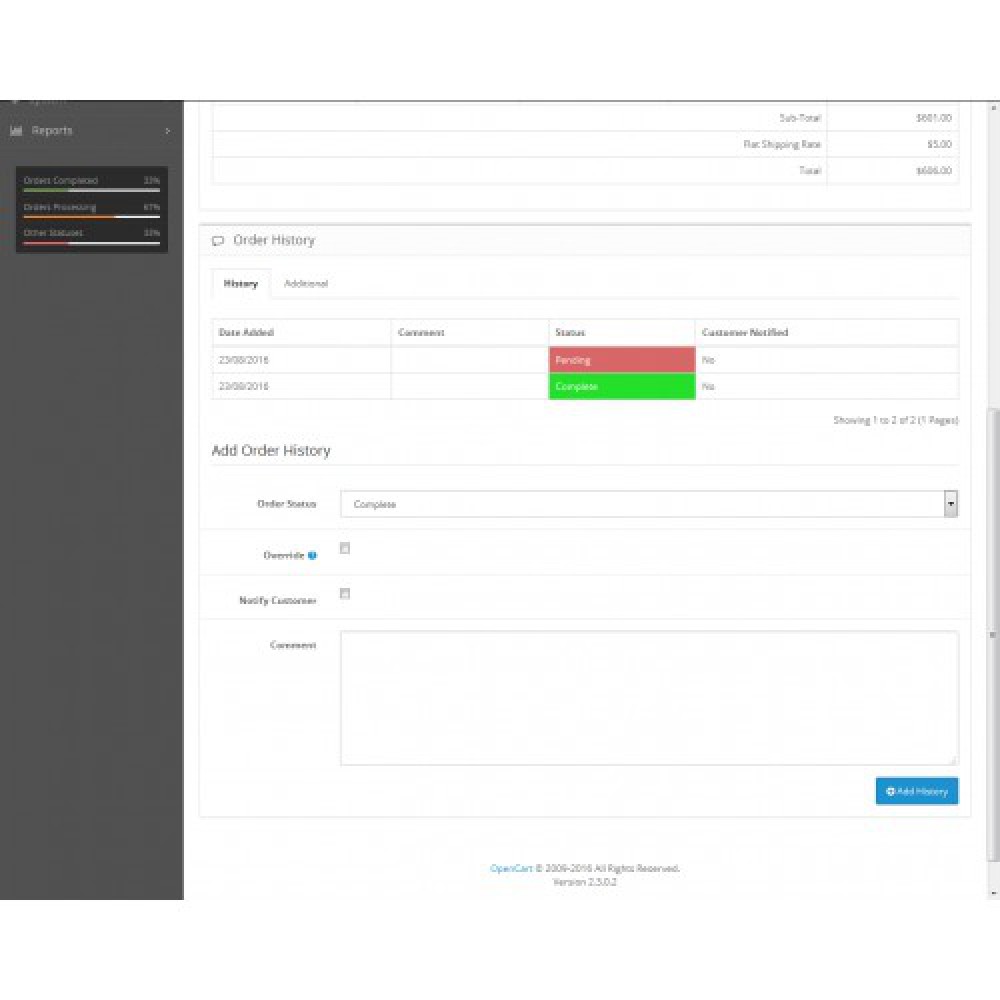Click the speech bubble icon beside Order History

[x=217, y=240]
